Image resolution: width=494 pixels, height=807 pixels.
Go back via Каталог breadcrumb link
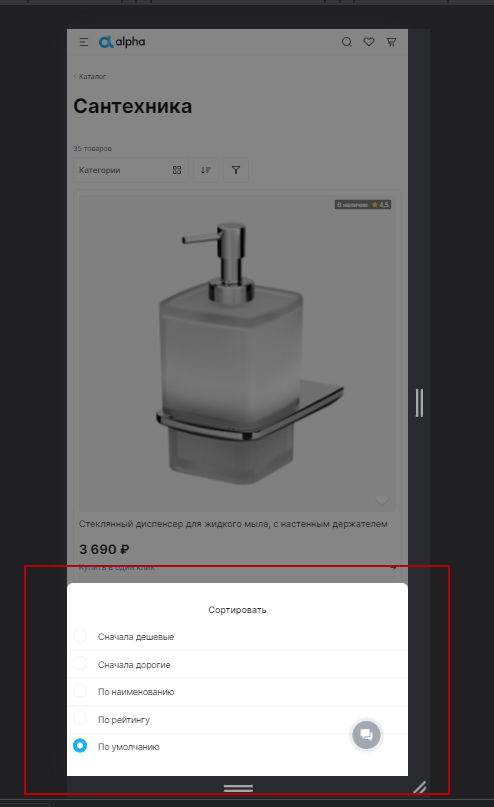(90, 76)
